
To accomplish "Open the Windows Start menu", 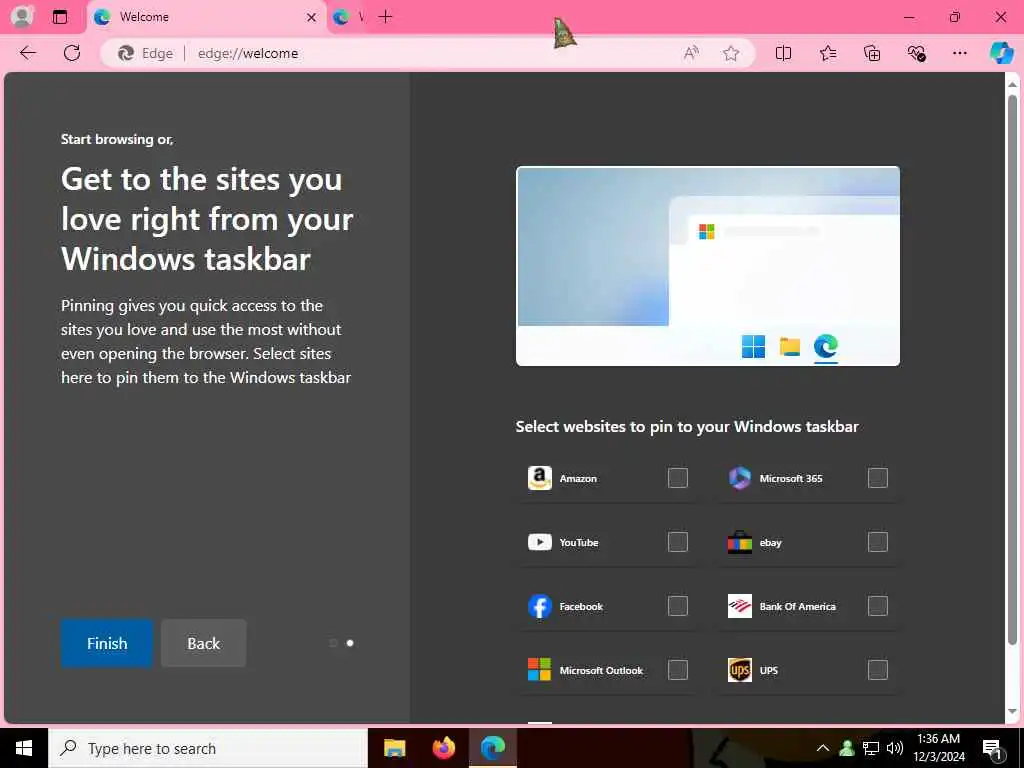I will (x=24, y=748).
